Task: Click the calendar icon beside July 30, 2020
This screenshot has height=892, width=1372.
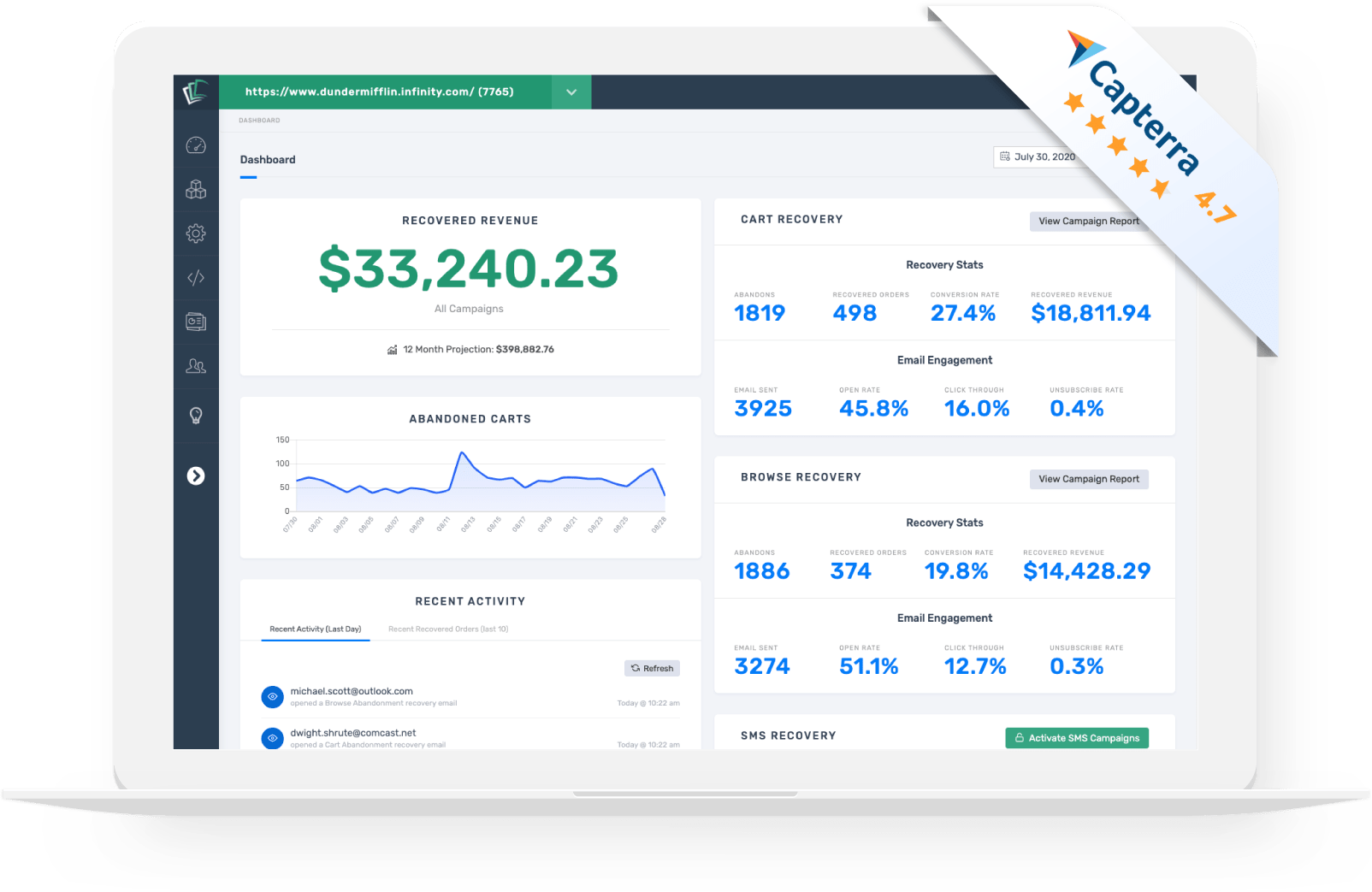Action: point(1006,157)
